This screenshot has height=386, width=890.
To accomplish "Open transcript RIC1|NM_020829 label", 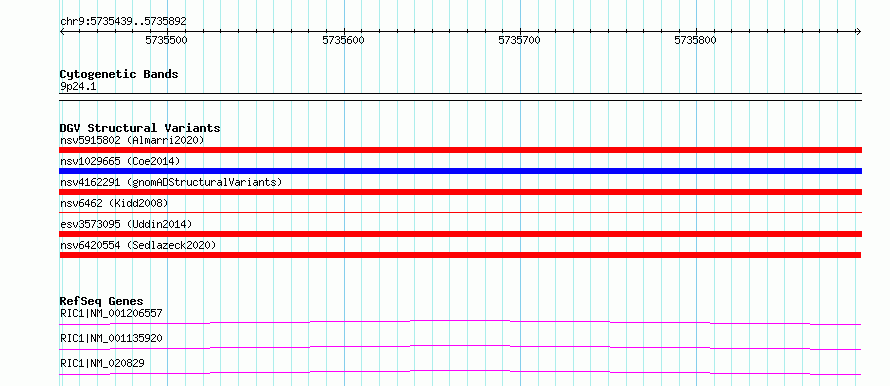I will click(x=102, y=363).
